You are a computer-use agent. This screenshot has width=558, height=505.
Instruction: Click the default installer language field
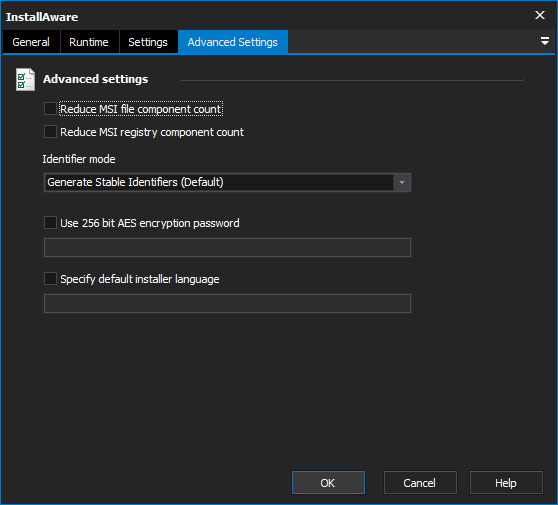[x=227, y=304]
